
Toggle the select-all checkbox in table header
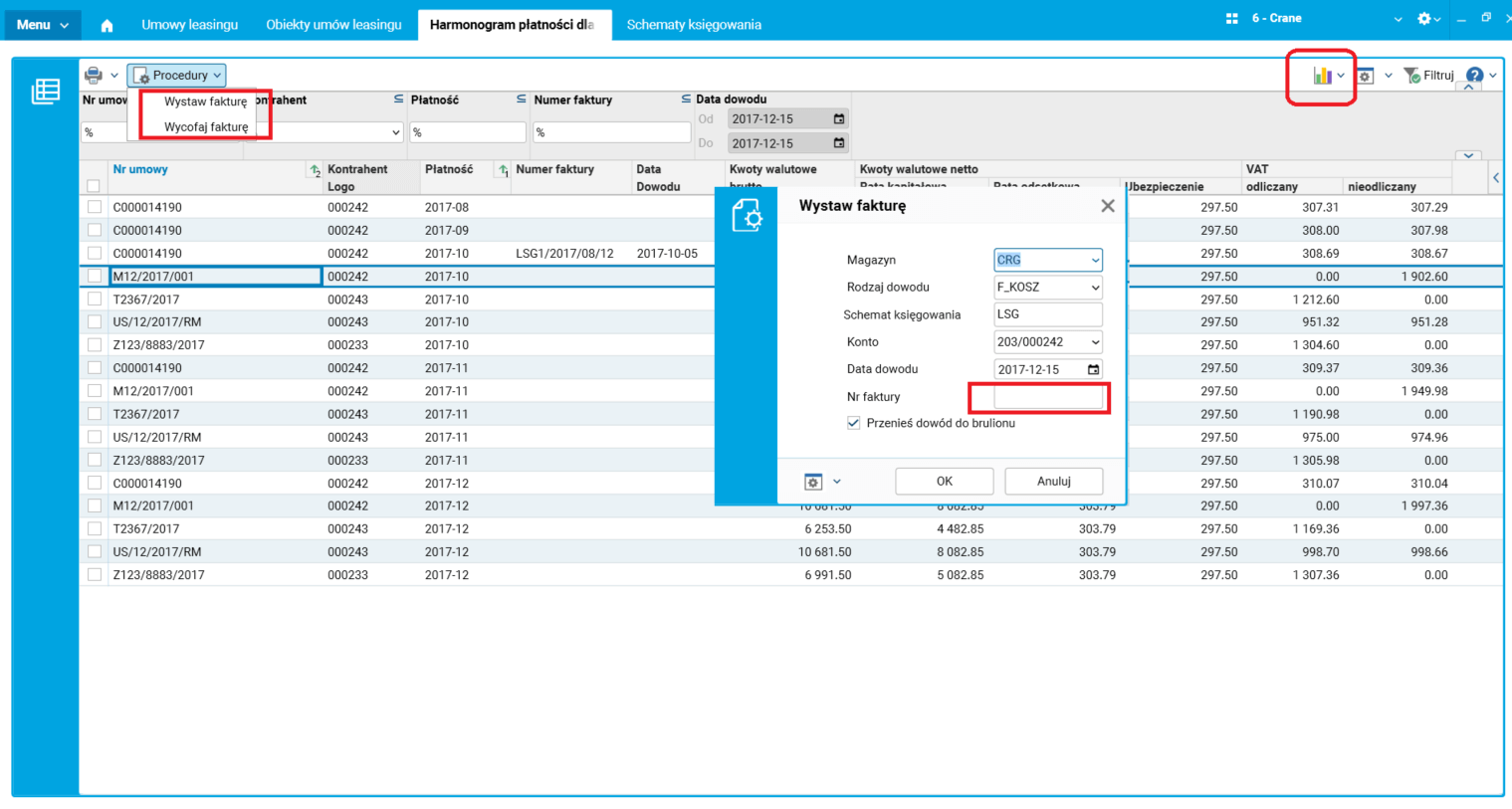point(94,186)
